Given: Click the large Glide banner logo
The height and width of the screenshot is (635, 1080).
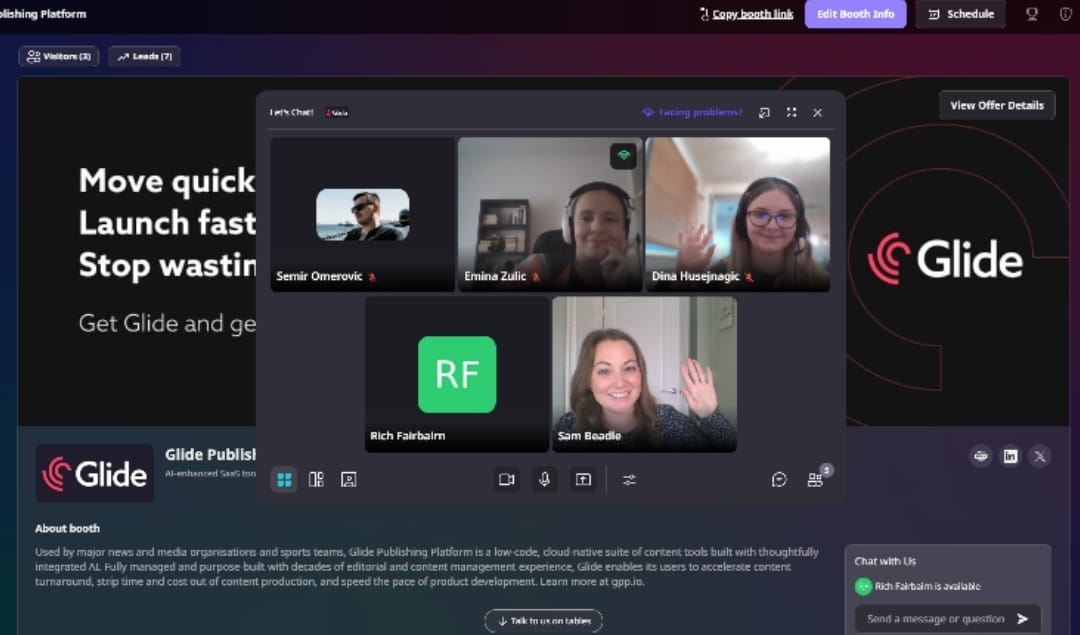Looking at the screenshot, I should (x=946, y=260).
